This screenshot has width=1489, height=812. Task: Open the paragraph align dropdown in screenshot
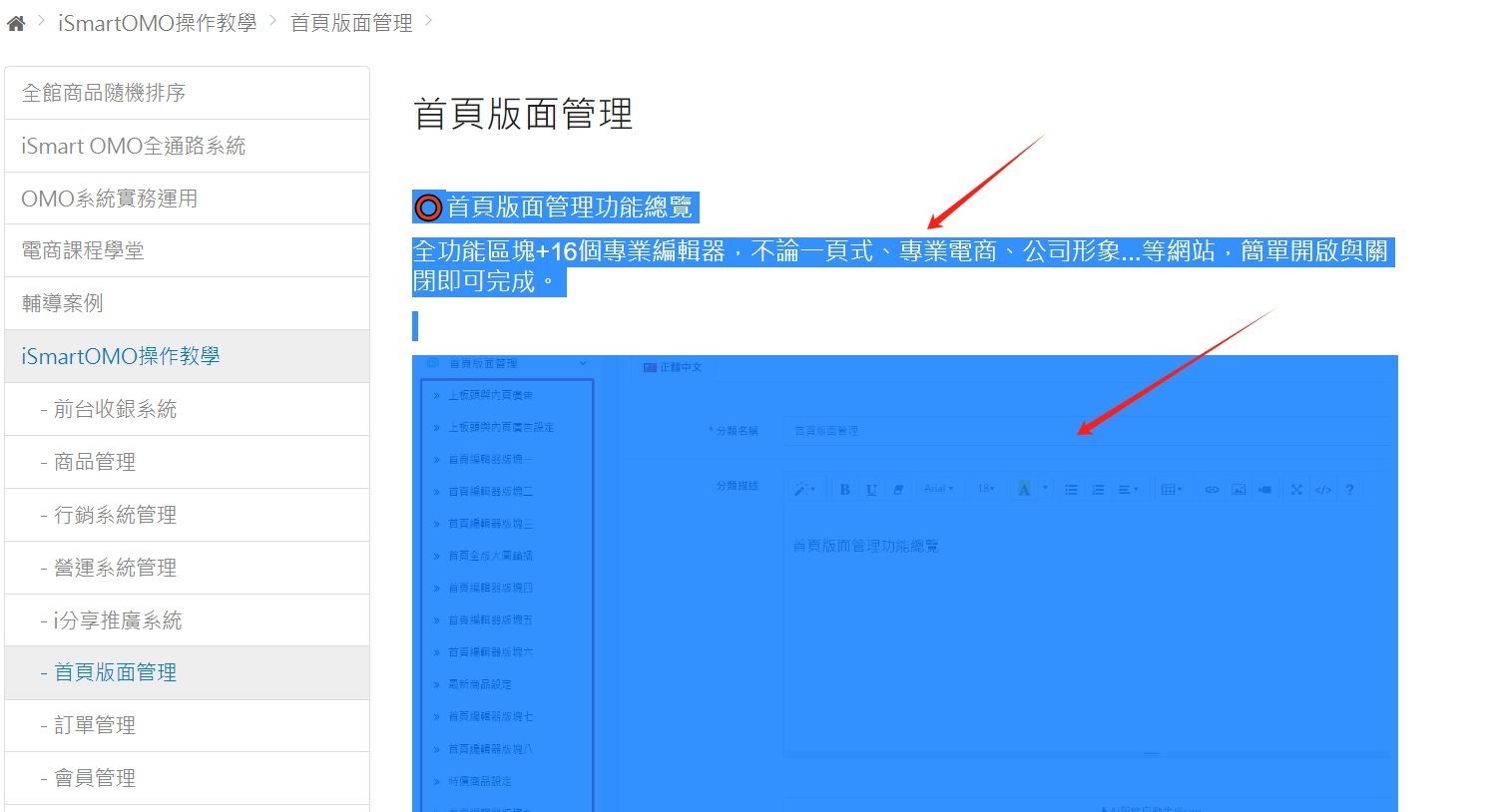tap(1129, 490)
